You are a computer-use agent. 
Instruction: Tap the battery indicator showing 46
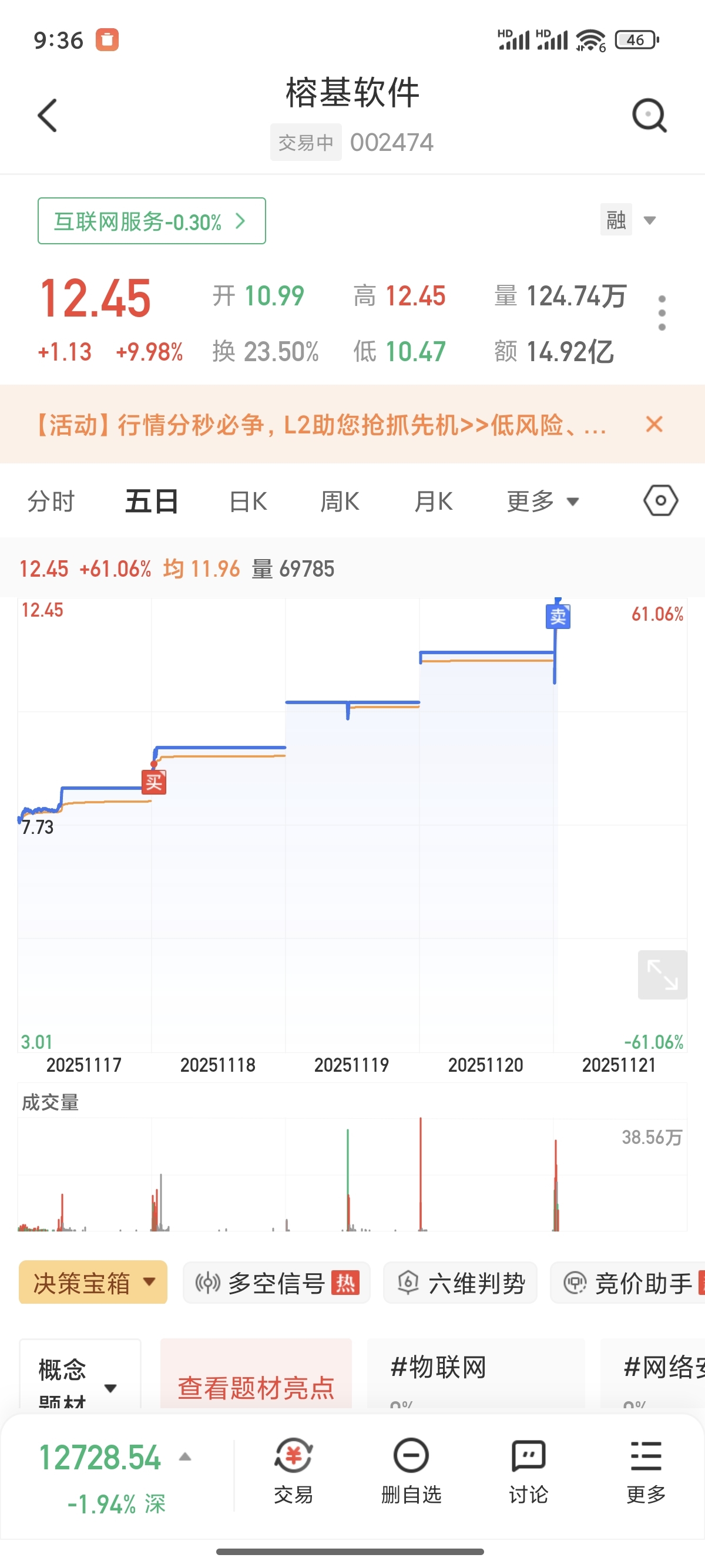click(637, 40)
